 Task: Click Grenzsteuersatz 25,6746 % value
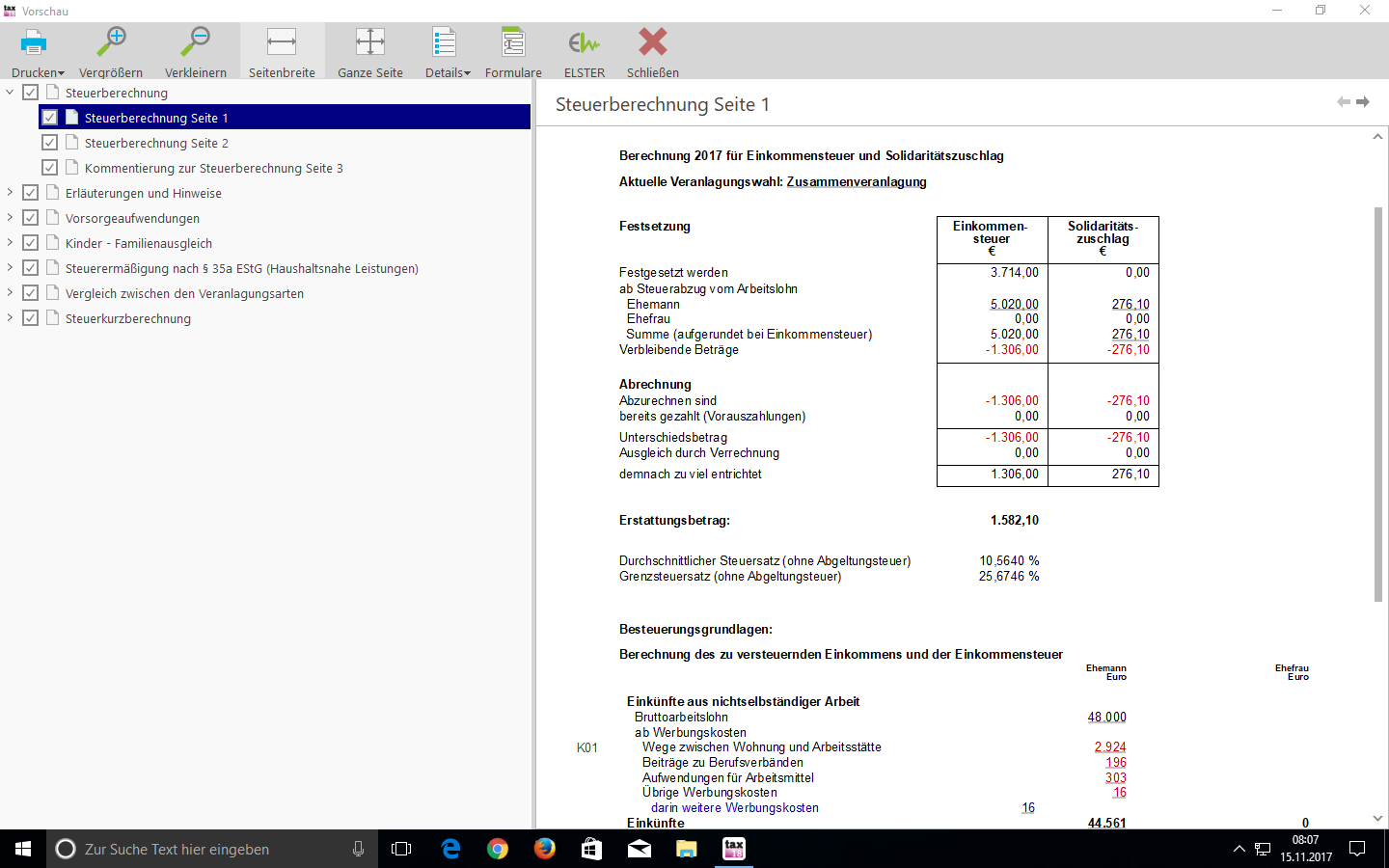click(1009, 576)
